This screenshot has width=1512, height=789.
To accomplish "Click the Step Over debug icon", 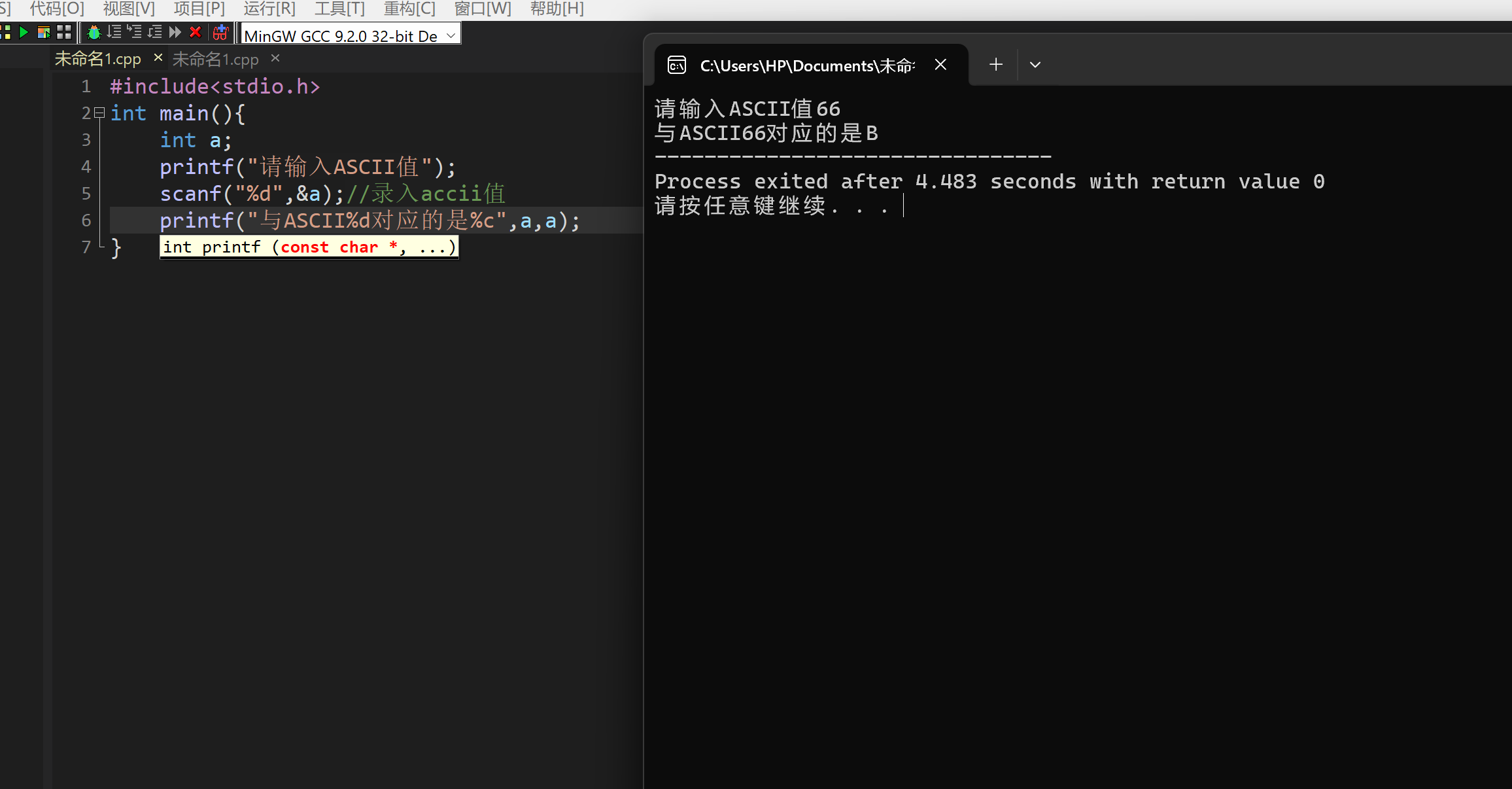I will (114, 32).
